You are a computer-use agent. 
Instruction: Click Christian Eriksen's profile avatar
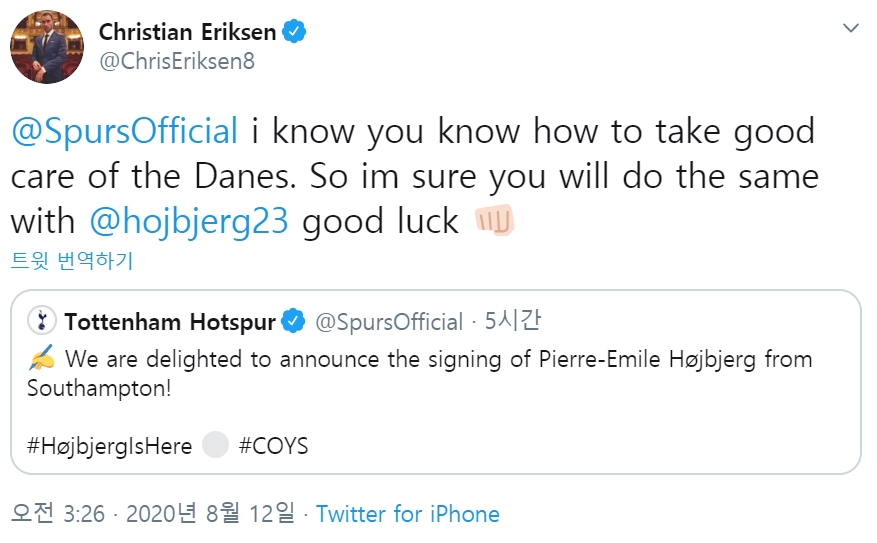tap(47, 47)
